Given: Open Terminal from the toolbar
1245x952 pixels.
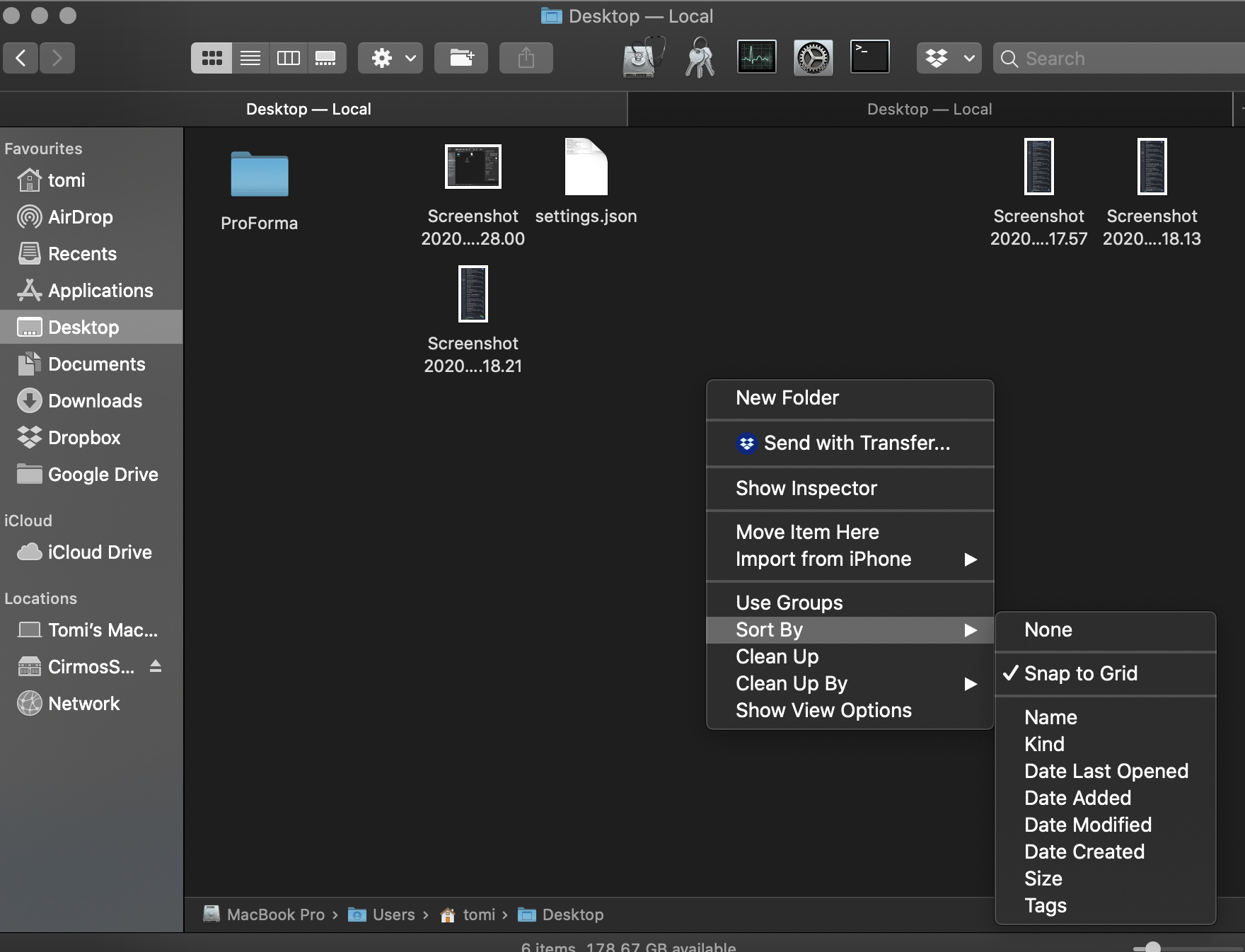Looking at the screenshot, I should click(x=869, y=58).
